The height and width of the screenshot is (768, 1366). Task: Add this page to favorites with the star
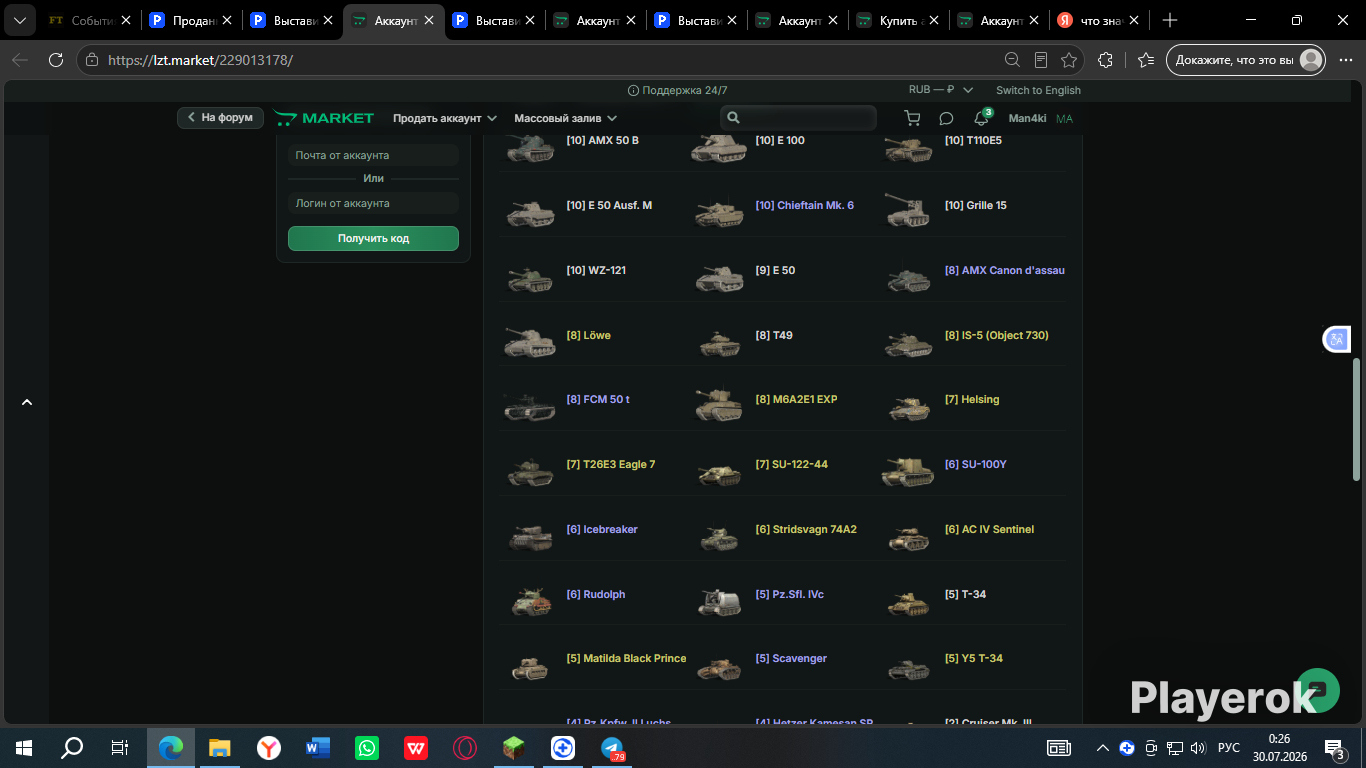[x=1069, y=60]
